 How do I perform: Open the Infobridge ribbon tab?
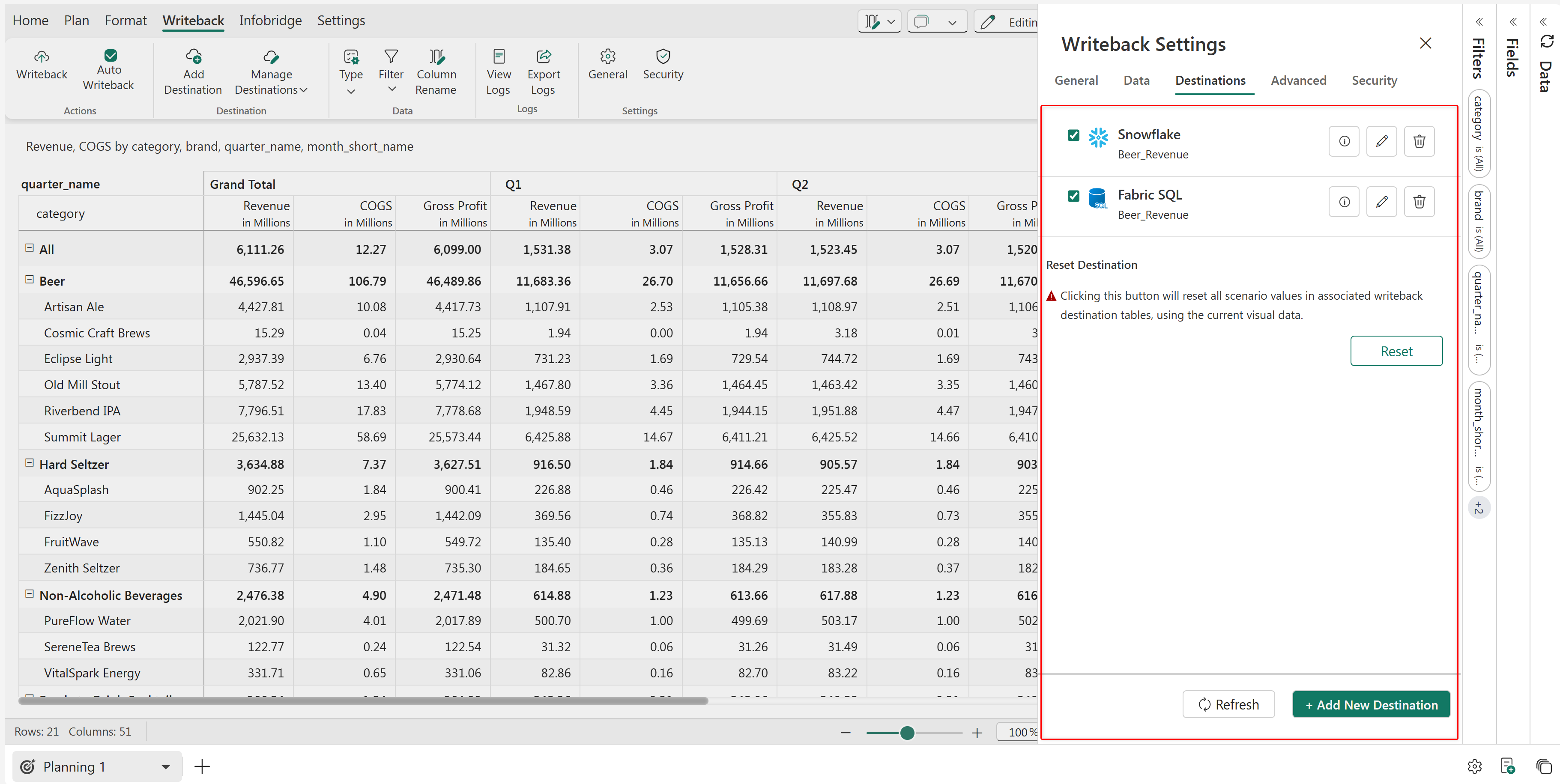pyautogui.click(x=270, y=21)
